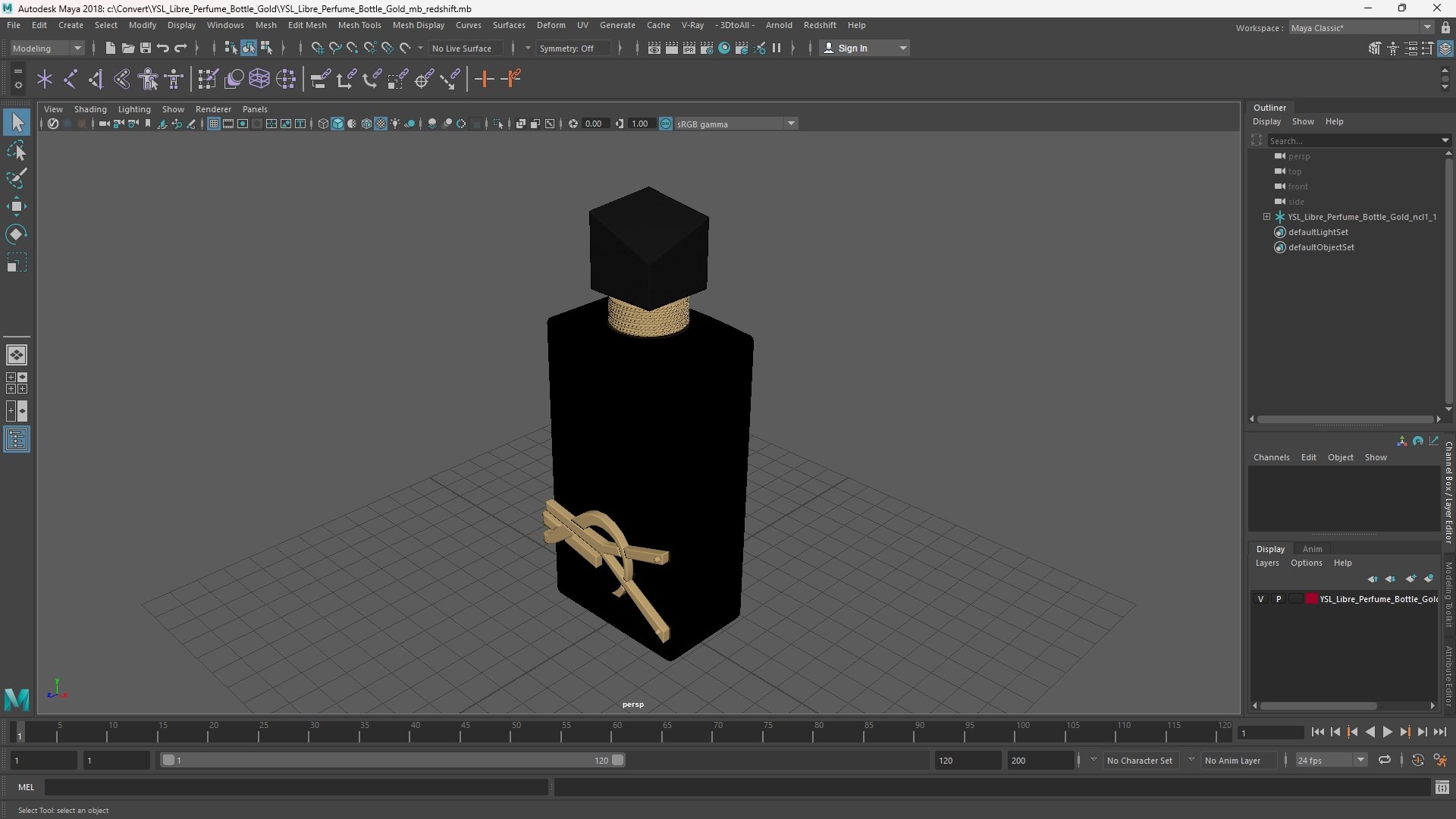
Task: Open the Script Editor button
Action: point(1442,788)
